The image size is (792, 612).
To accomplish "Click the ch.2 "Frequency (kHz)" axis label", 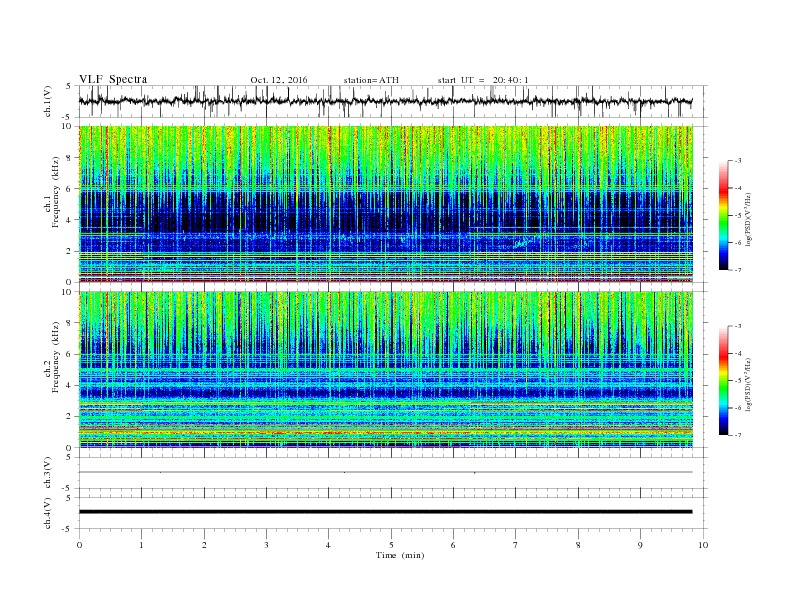I will (56, 357).
